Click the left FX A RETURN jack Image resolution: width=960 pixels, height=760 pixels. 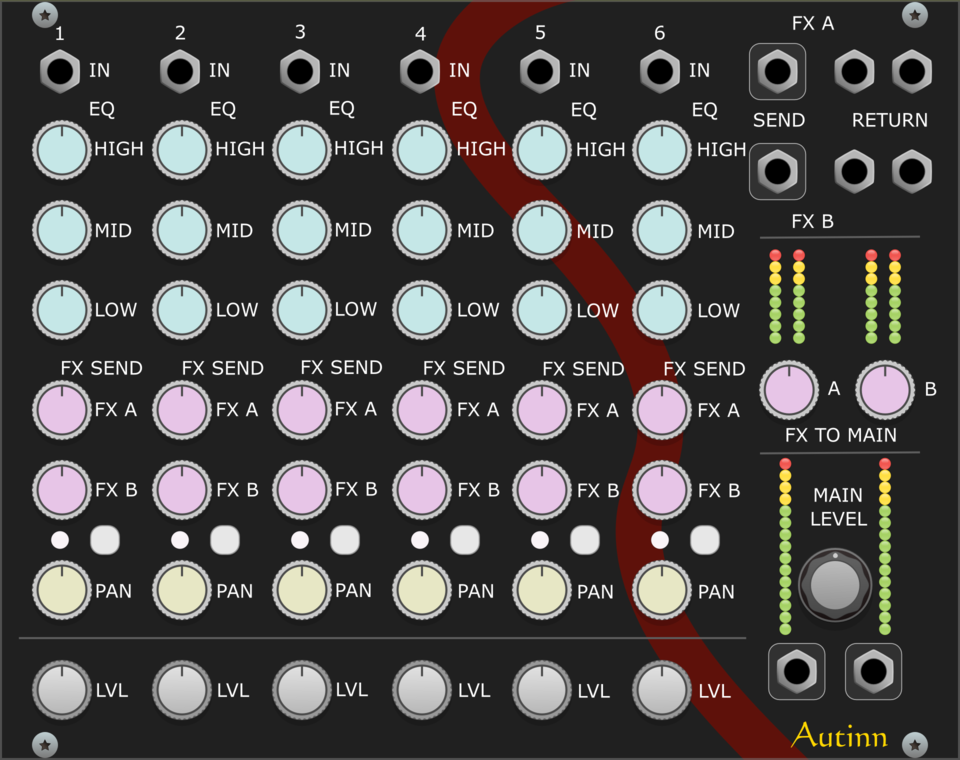854,72
